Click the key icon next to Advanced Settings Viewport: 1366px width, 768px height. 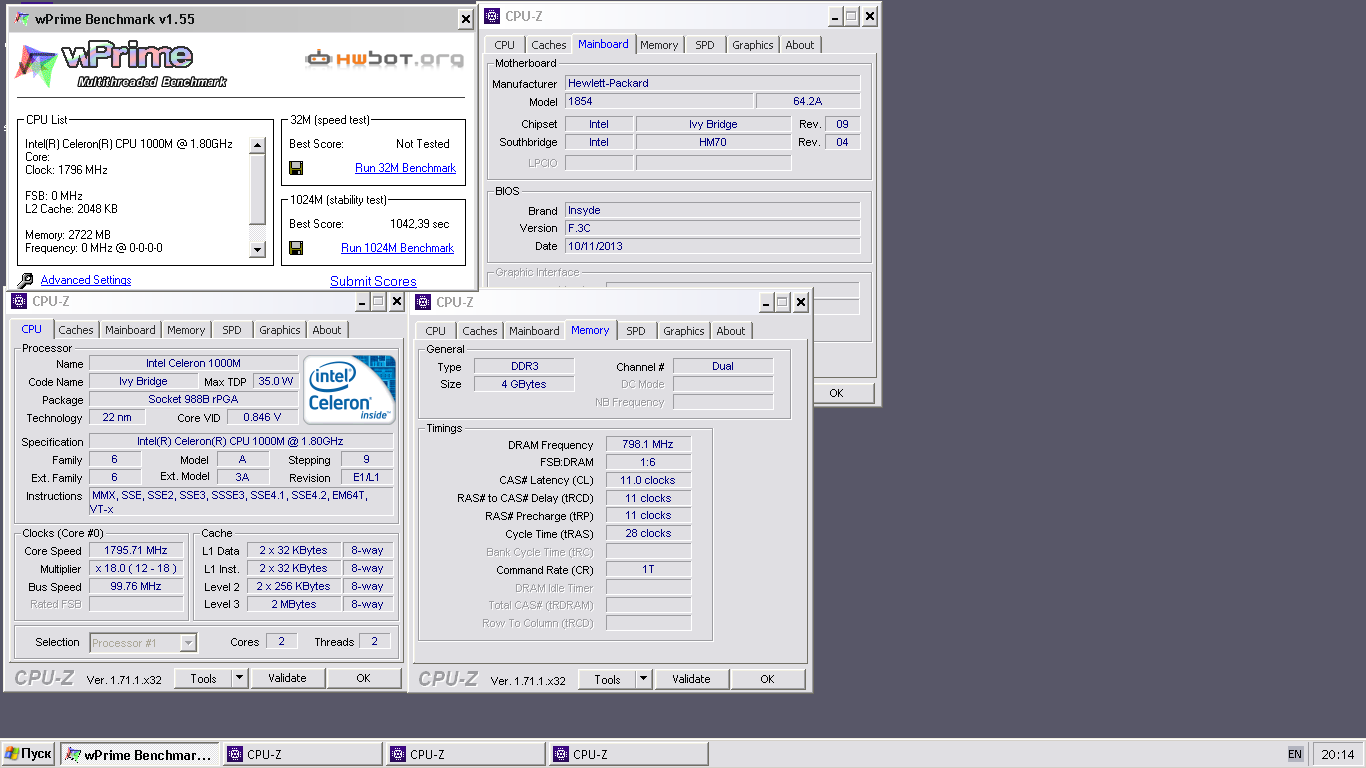(25, 281)
